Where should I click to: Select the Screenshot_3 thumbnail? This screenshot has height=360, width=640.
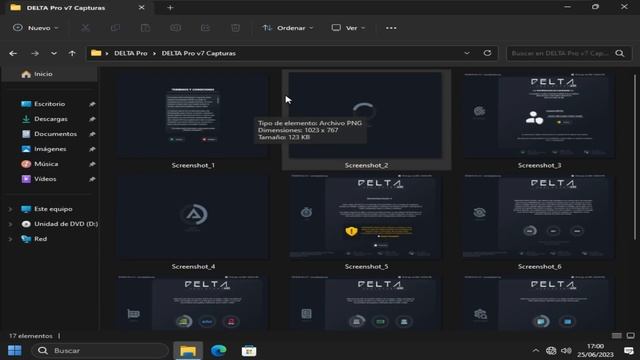pos(539,116)
